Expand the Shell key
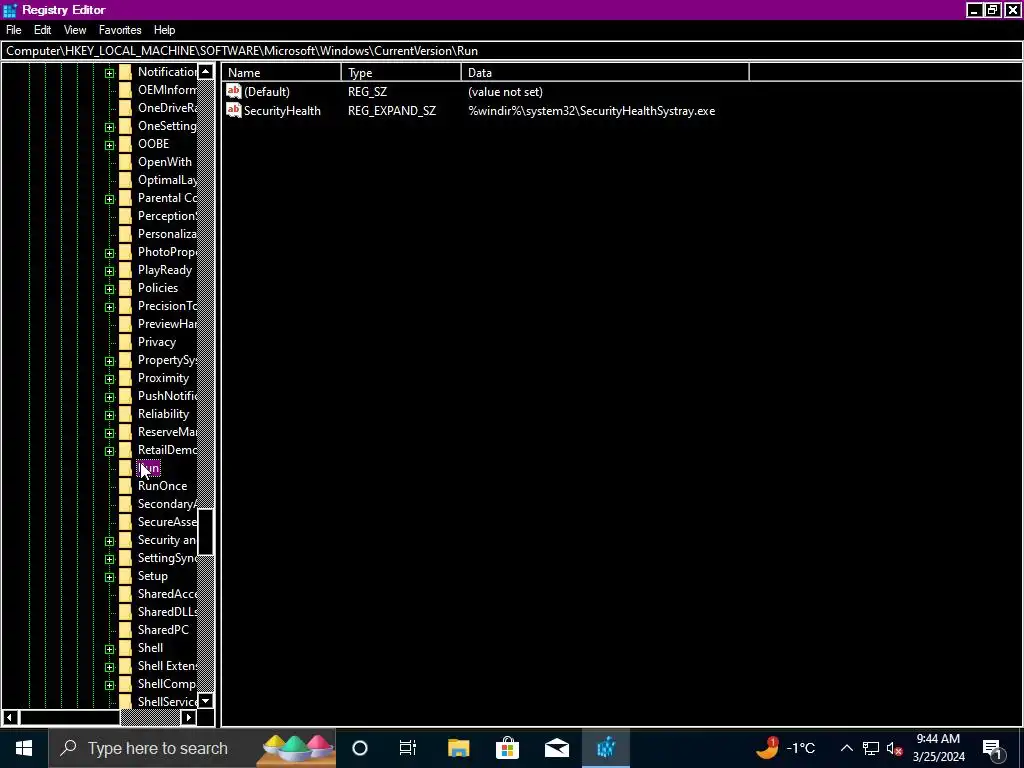 tap(110, 648)
